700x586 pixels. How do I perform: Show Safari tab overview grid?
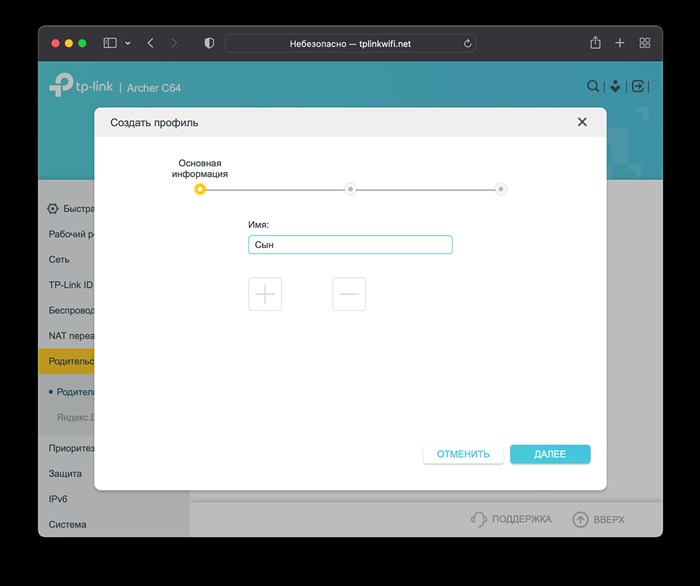point(645,43)
